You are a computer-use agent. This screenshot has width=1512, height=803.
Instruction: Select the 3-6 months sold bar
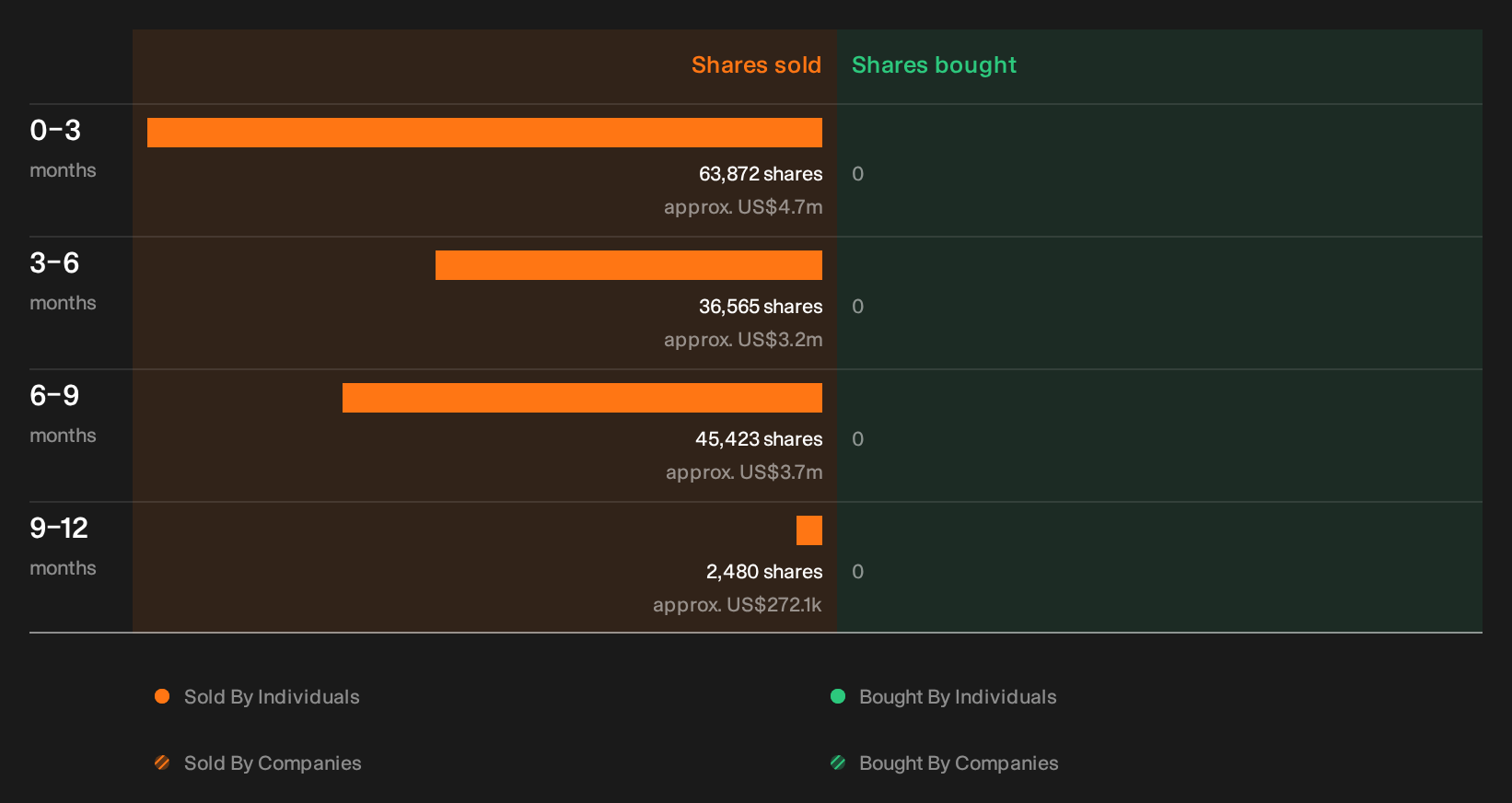click(x=629, y=265)
